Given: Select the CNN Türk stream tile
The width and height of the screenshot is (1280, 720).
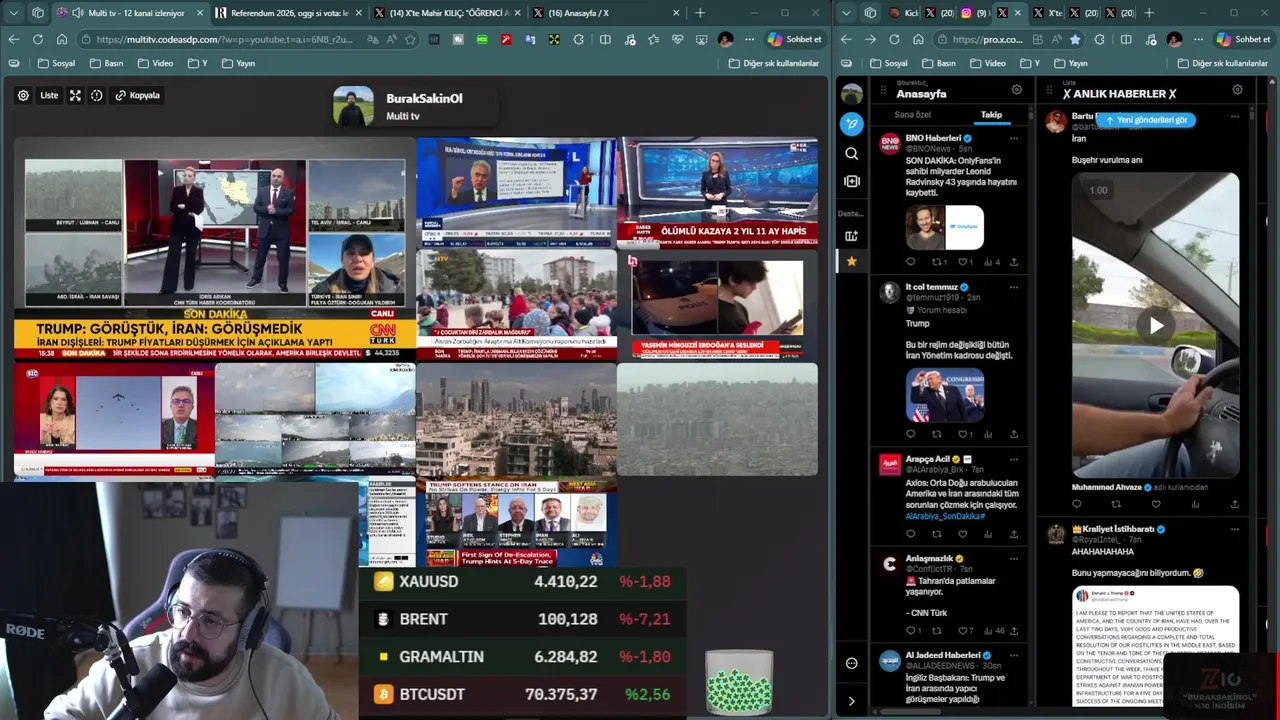Looking at the screenshot, I should (x=215, y=248).
